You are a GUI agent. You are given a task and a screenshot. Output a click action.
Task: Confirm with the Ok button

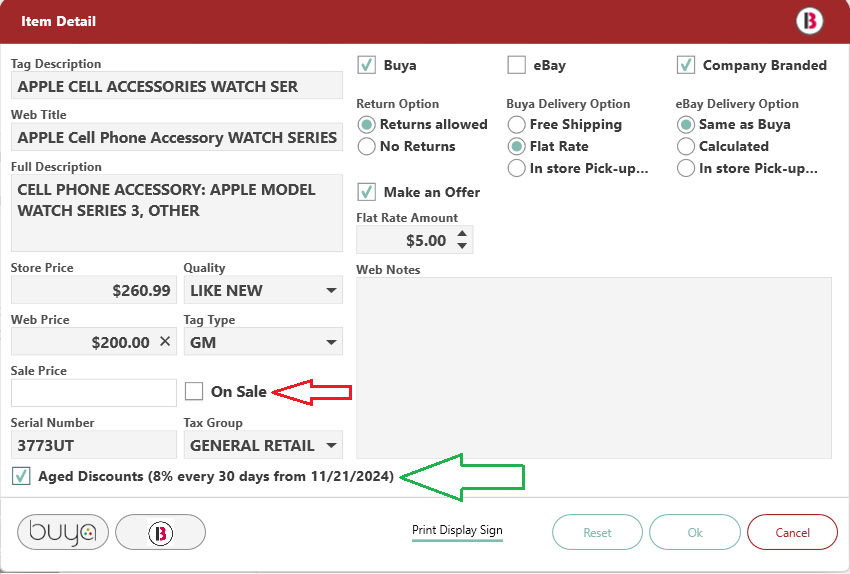point(695,532)
